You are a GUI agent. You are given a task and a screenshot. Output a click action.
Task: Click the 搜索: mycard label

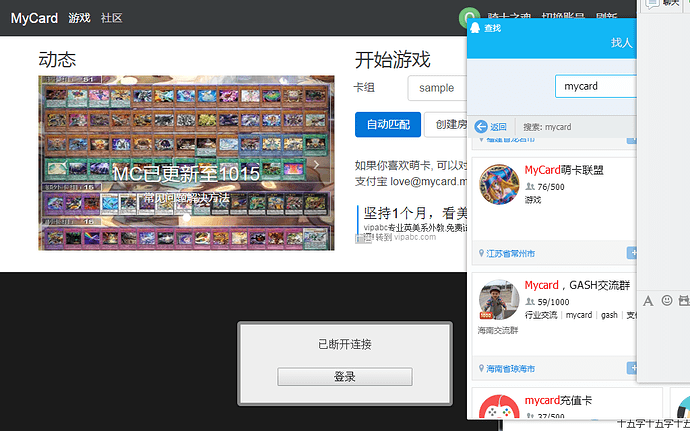click(547, 127)
